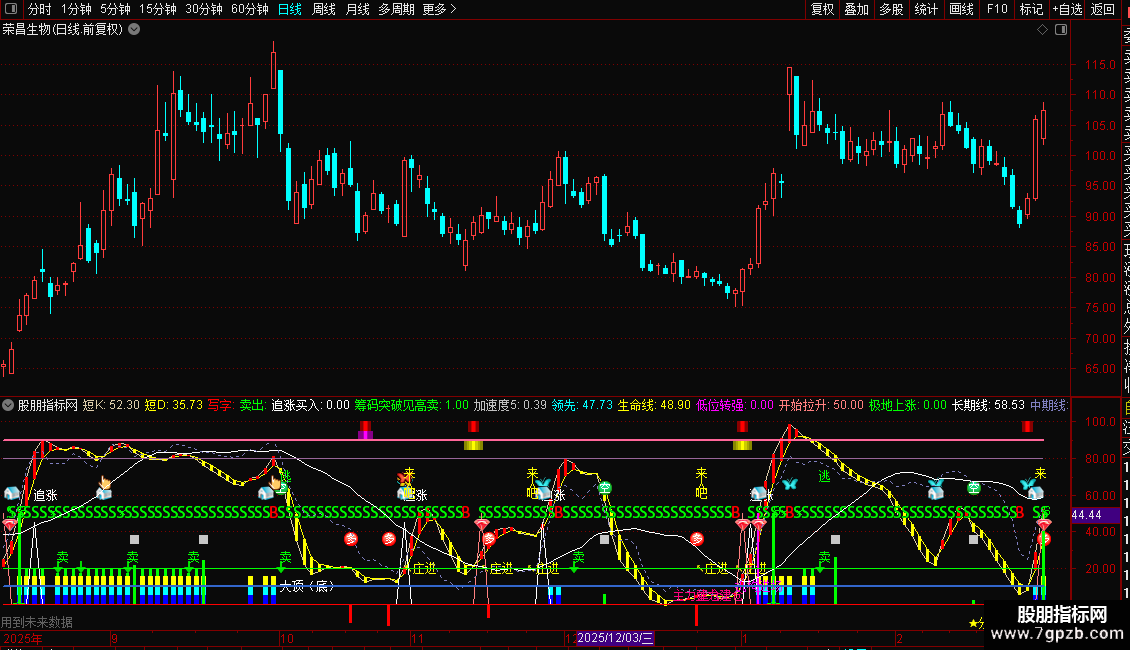Click month 10 on the timeline
The width and height of the screenshot is (1130, 650).
coord(287,638)
